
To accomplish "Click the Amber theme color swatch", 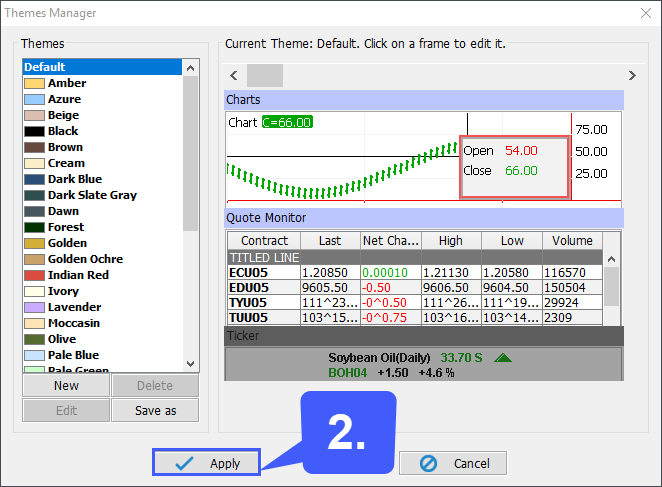I will [34, 83].
